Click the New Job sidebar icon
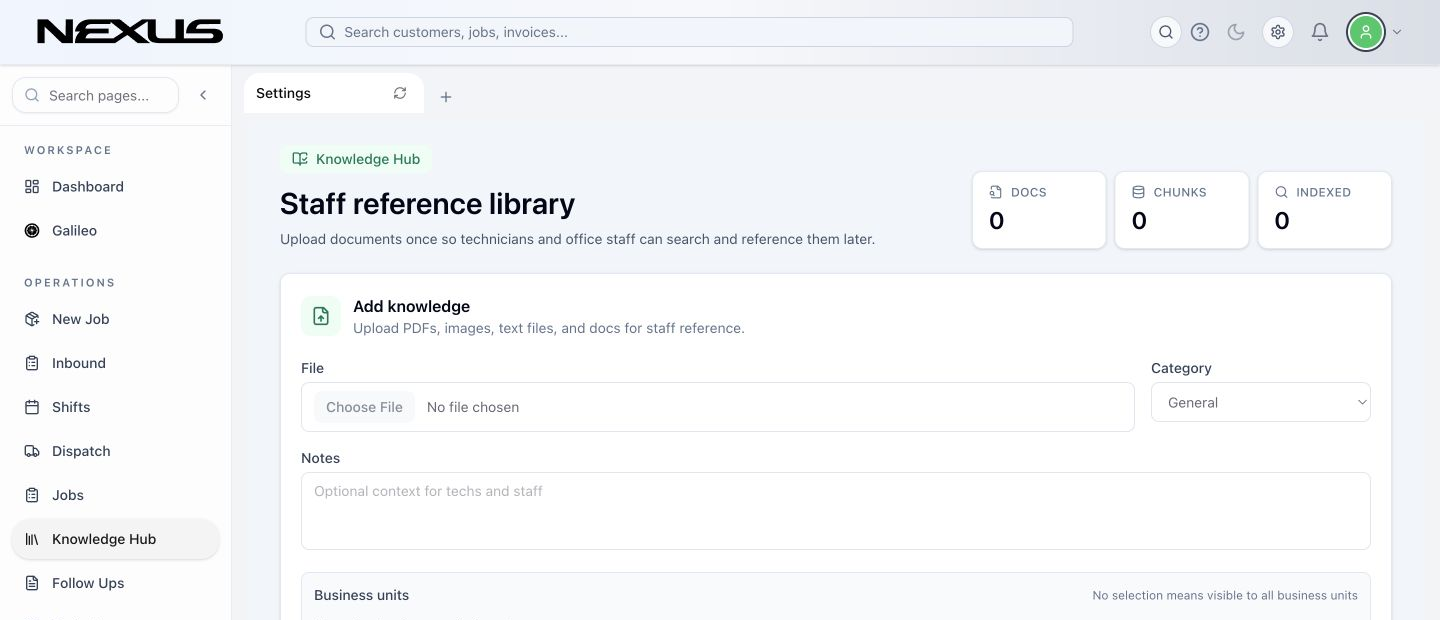 pos(32,319)
